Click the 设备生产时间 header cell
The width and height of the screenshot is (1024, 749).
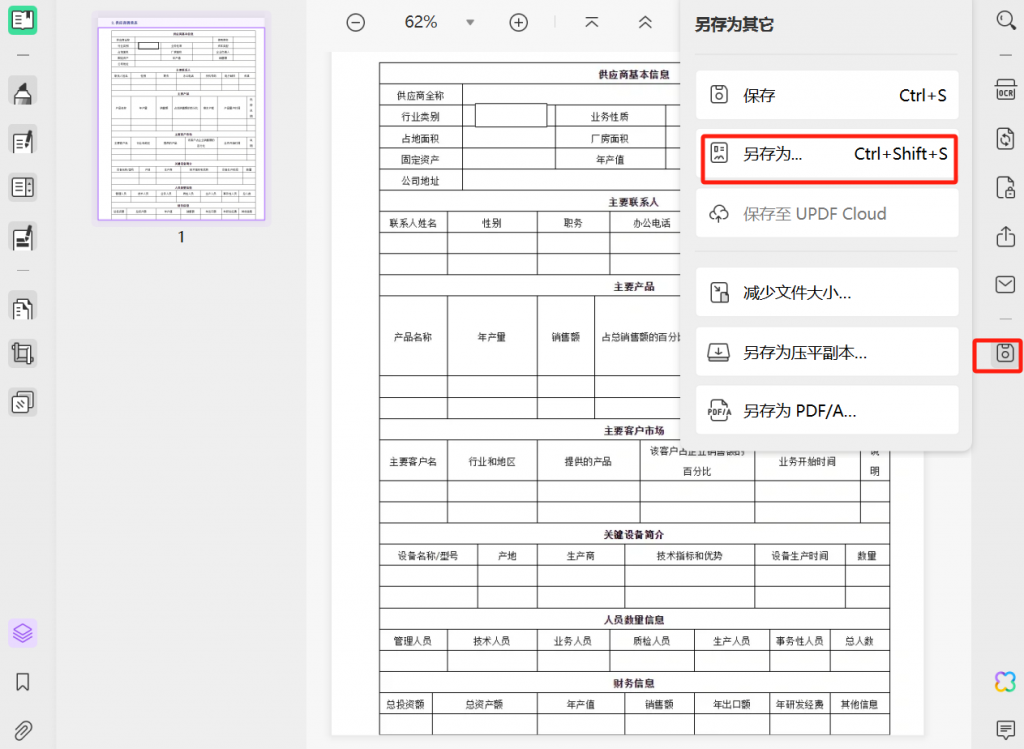[x=800, y=556]
